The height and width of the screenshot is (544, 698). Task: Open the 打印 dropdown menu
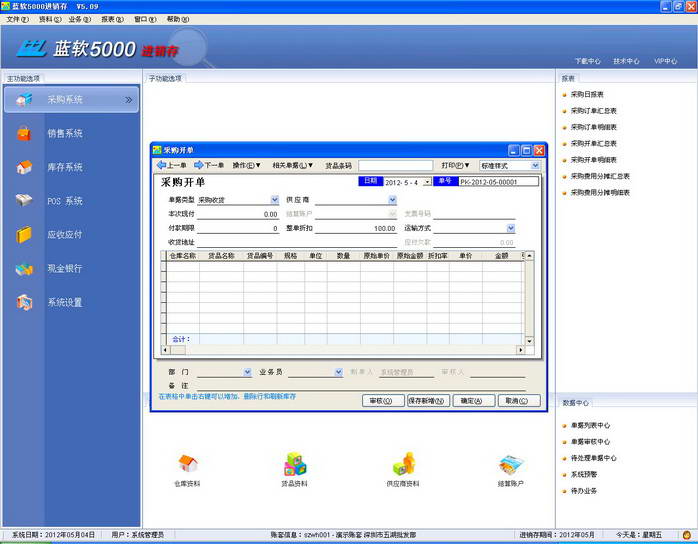(x=455, y=165)
